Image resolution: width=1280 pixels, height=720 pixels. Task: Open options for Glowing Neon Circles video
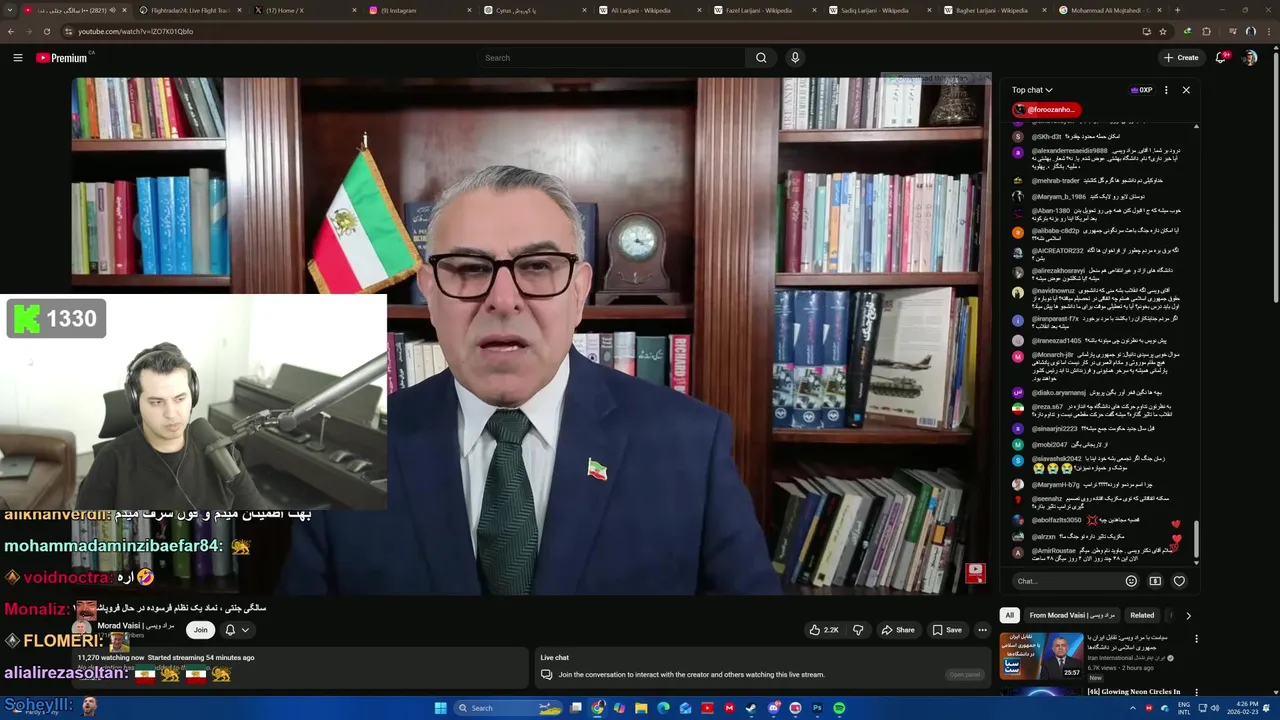click(1196, 693)
